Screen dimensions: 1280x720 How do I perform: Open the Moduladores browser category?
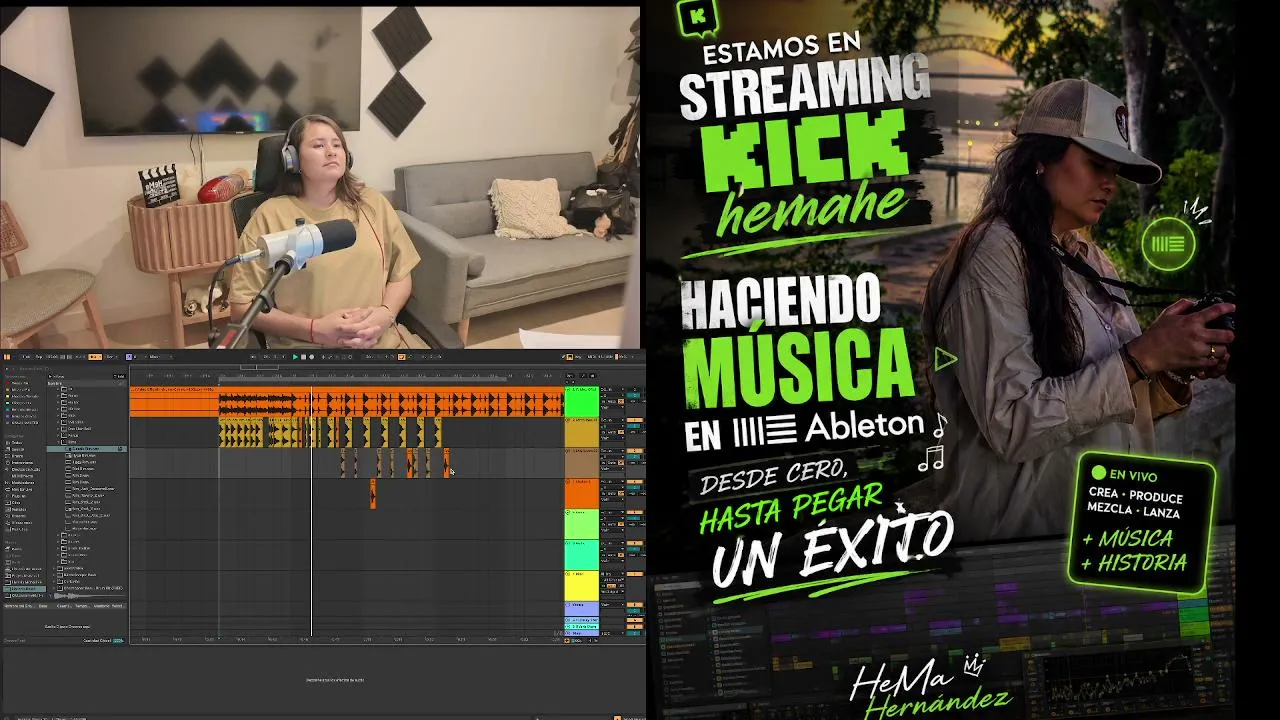[x=20, y=481]
